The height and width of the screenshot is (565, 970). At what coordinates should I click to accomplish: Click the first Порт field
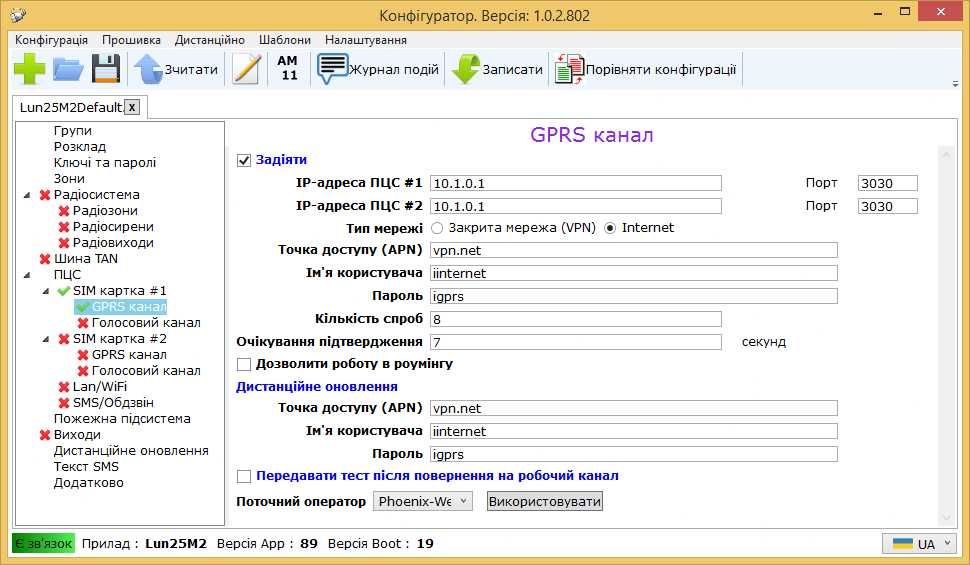(888, 183)
